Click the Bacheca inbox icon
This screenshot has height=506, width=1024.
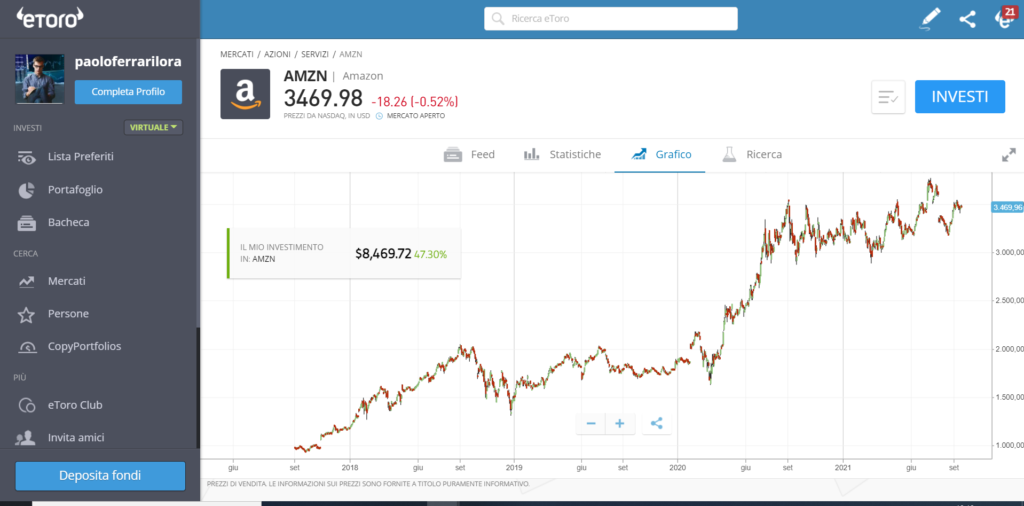point(26,223)
